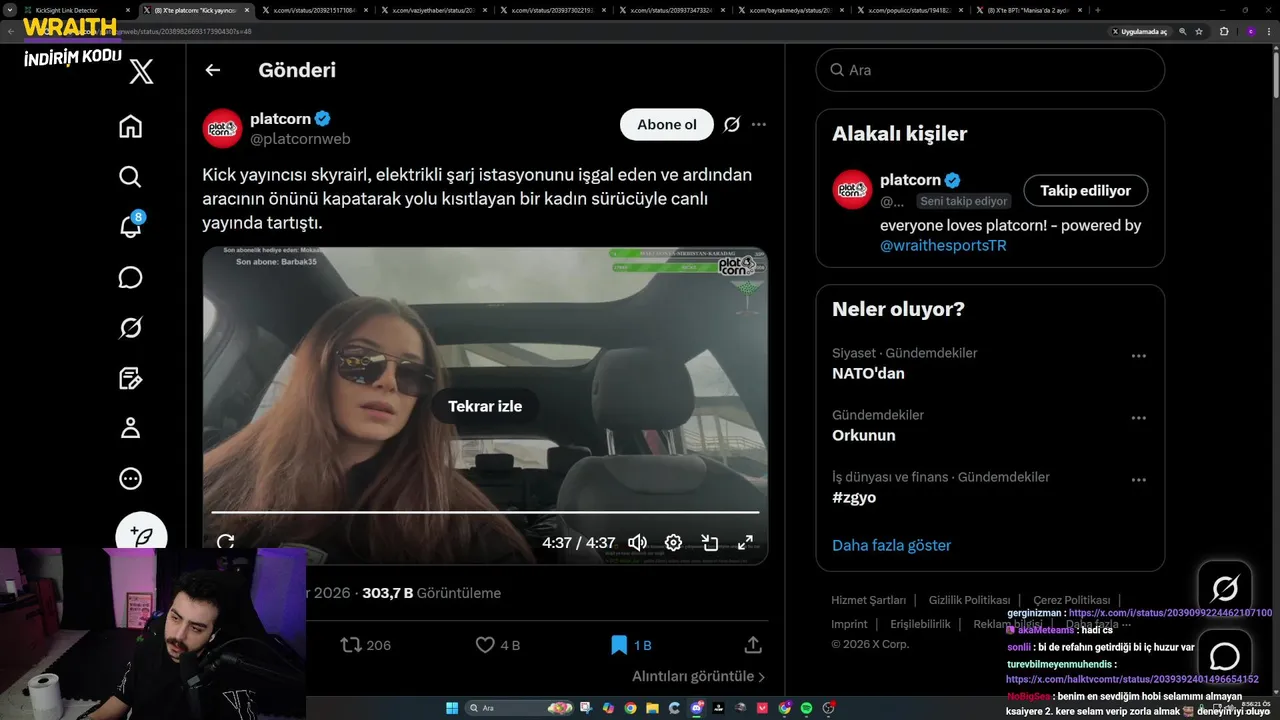
Task: Bookmark this page with the star icon
Action: pyautogui.click(x=1199, y=31)
